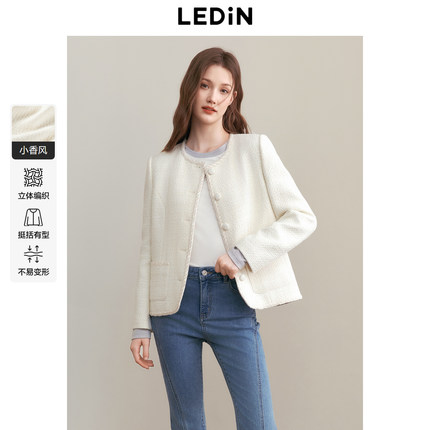Click the LEDiN brand logo
430x430 pixels.
(x=215, y=16)
